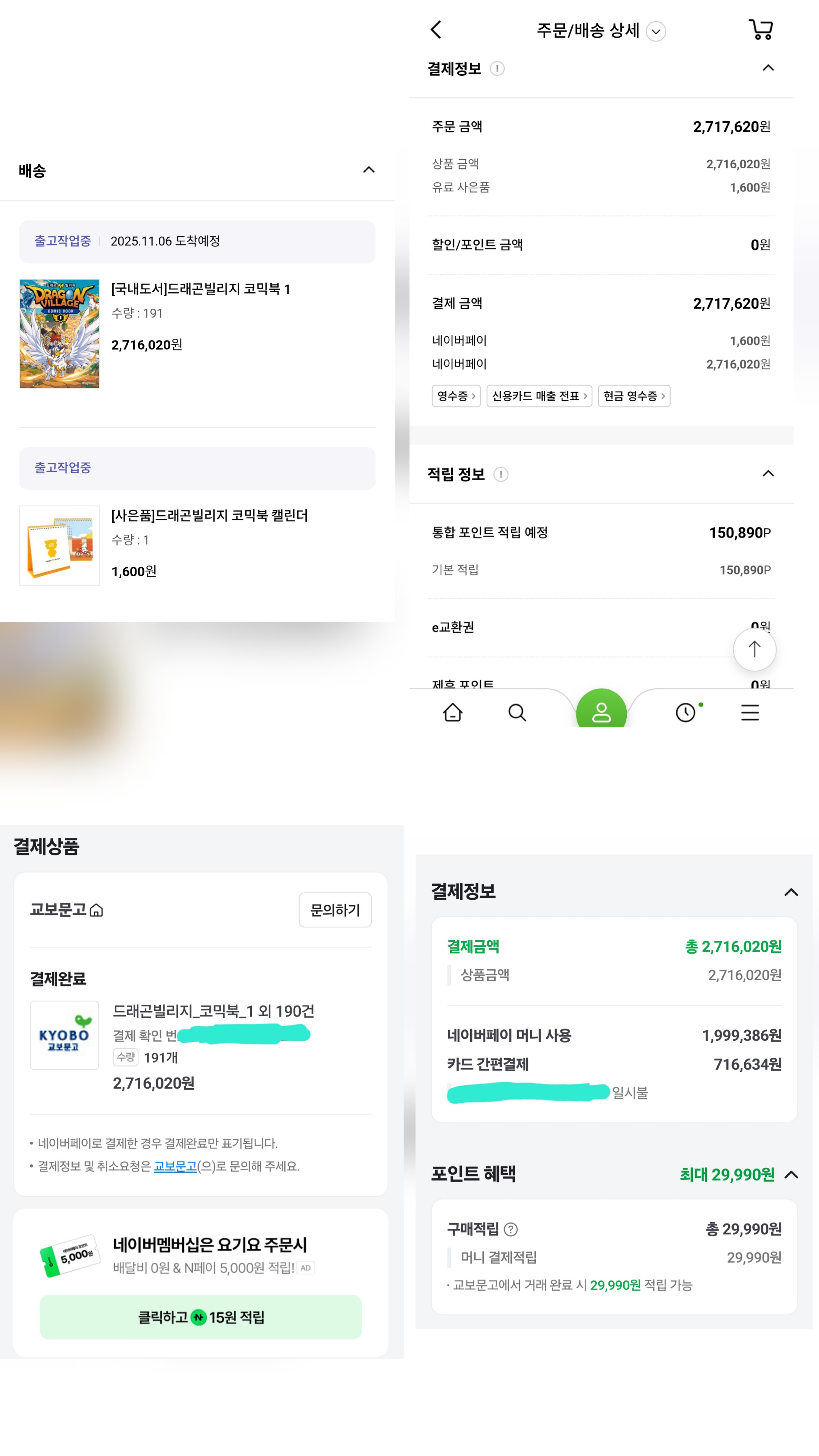
Task: Tap the scroll-to-top arrow button
Action: pos(754,649)
